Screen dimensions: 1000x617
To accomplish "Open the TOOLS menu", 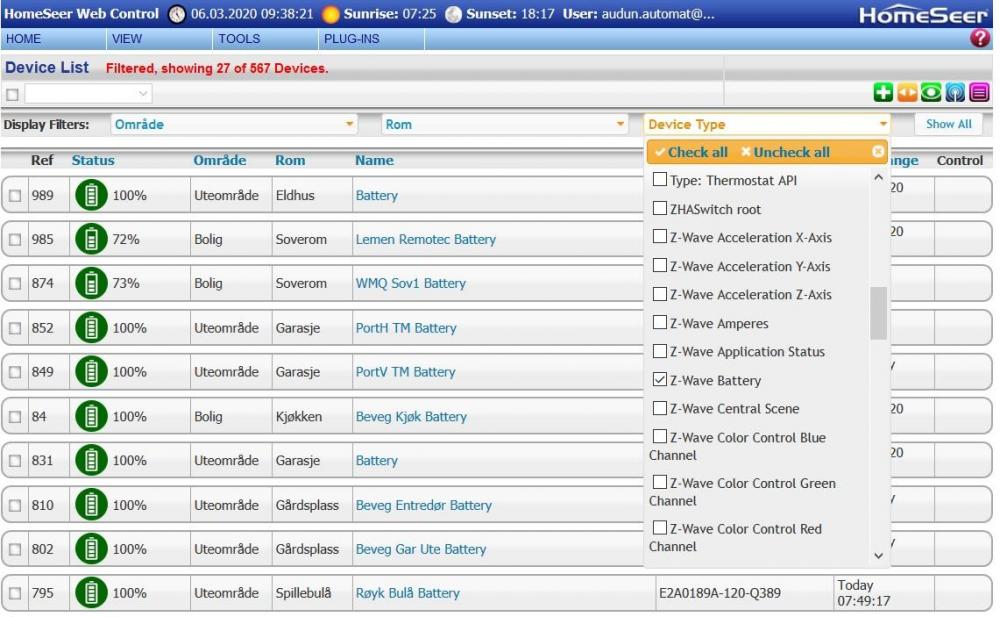I will point(239,39).
